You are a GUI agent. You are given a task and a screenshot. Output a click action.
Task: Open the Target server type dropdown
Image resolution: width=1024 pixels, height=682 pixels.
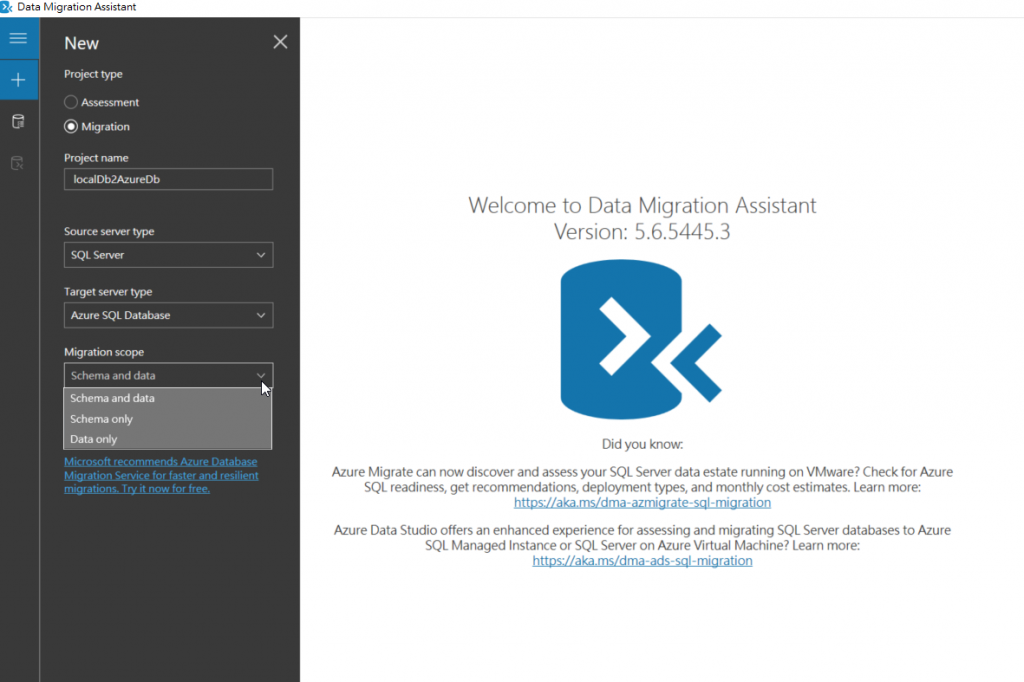click(168, 315)
